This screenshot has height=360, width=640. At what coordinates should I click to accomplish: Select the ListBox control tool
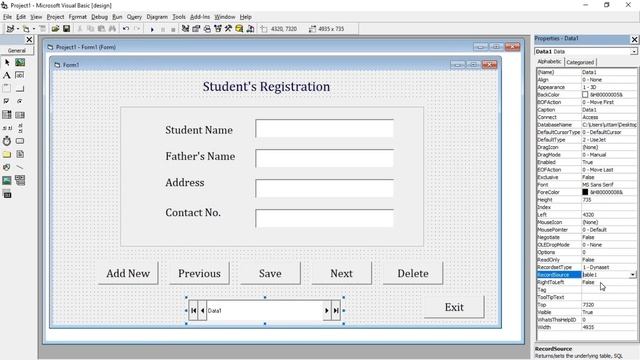pos(20,115)
